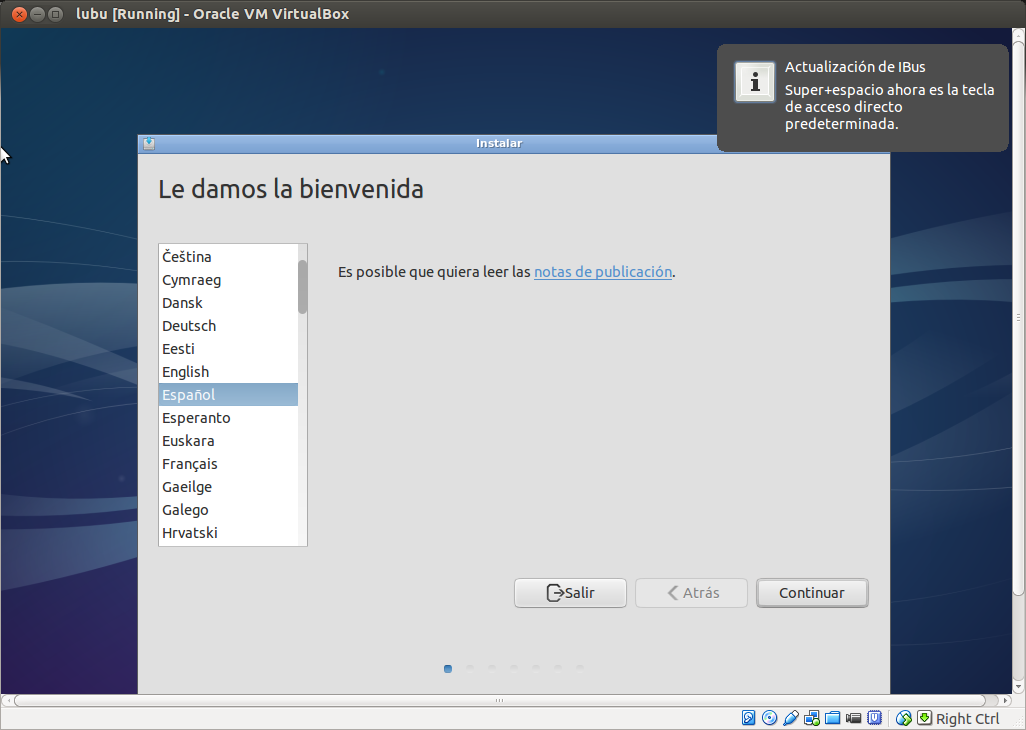Open the notas de publicación link
The width and height of the screenshot is (1026, 730).
603,272
